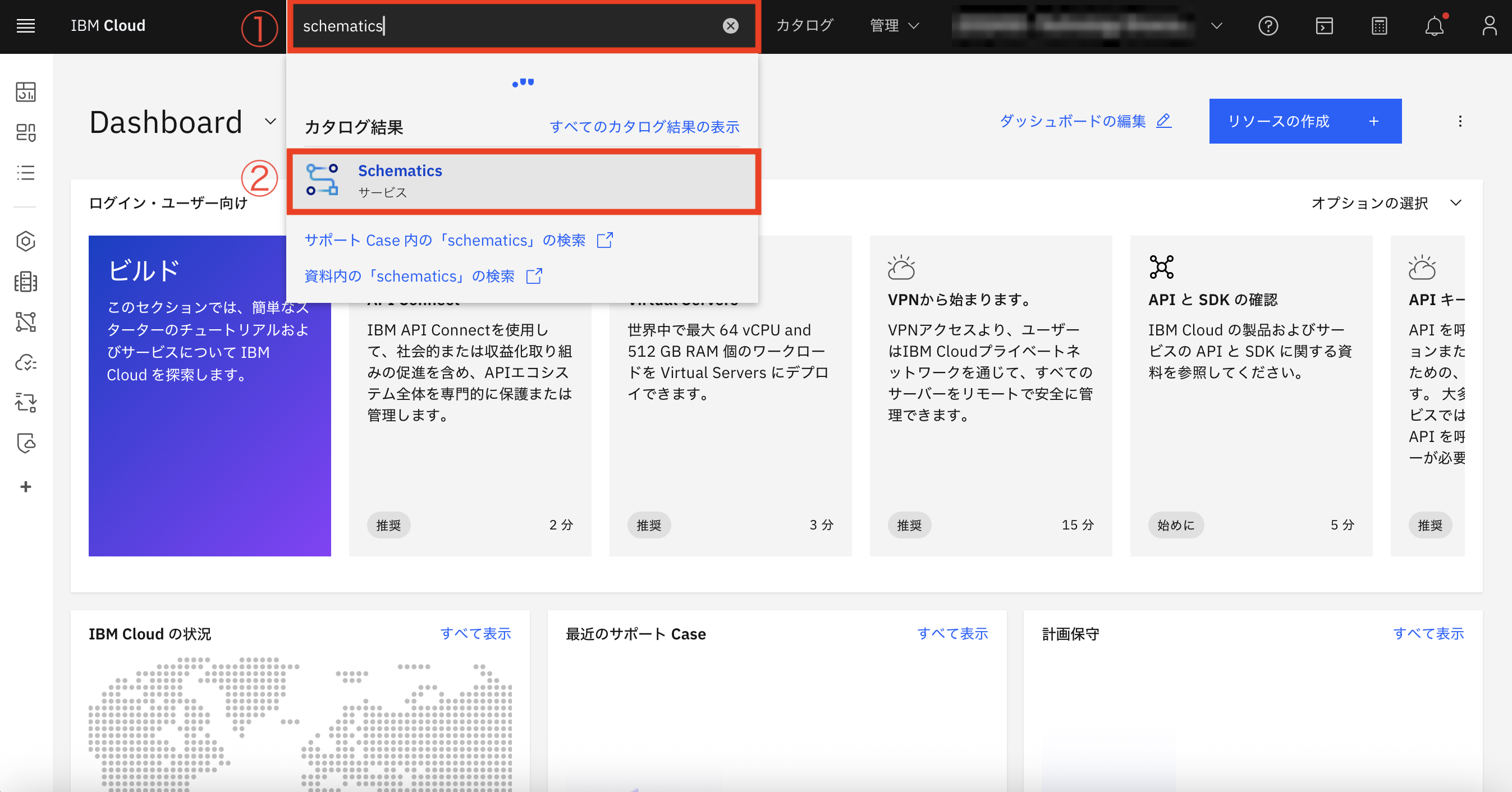Click すべて表示 beside IBM Cloud の状況

tap(477, 634)
